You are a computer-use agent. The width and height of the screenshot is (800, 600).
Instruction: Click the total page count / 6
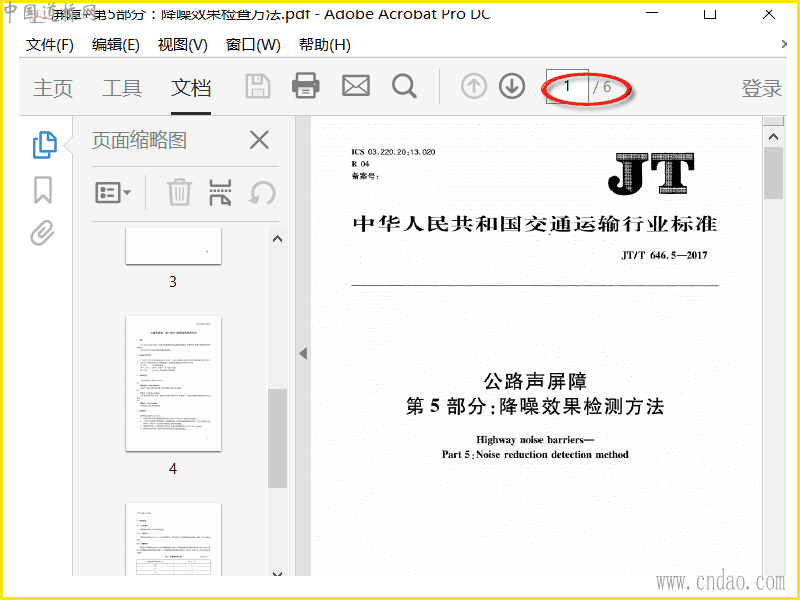point(602,87)
